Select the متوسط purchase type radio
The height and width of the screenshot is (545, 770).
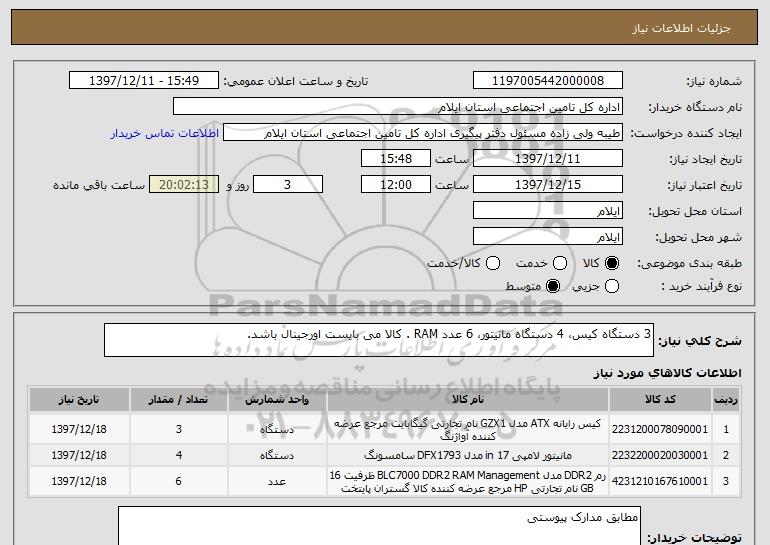(553, 286)
